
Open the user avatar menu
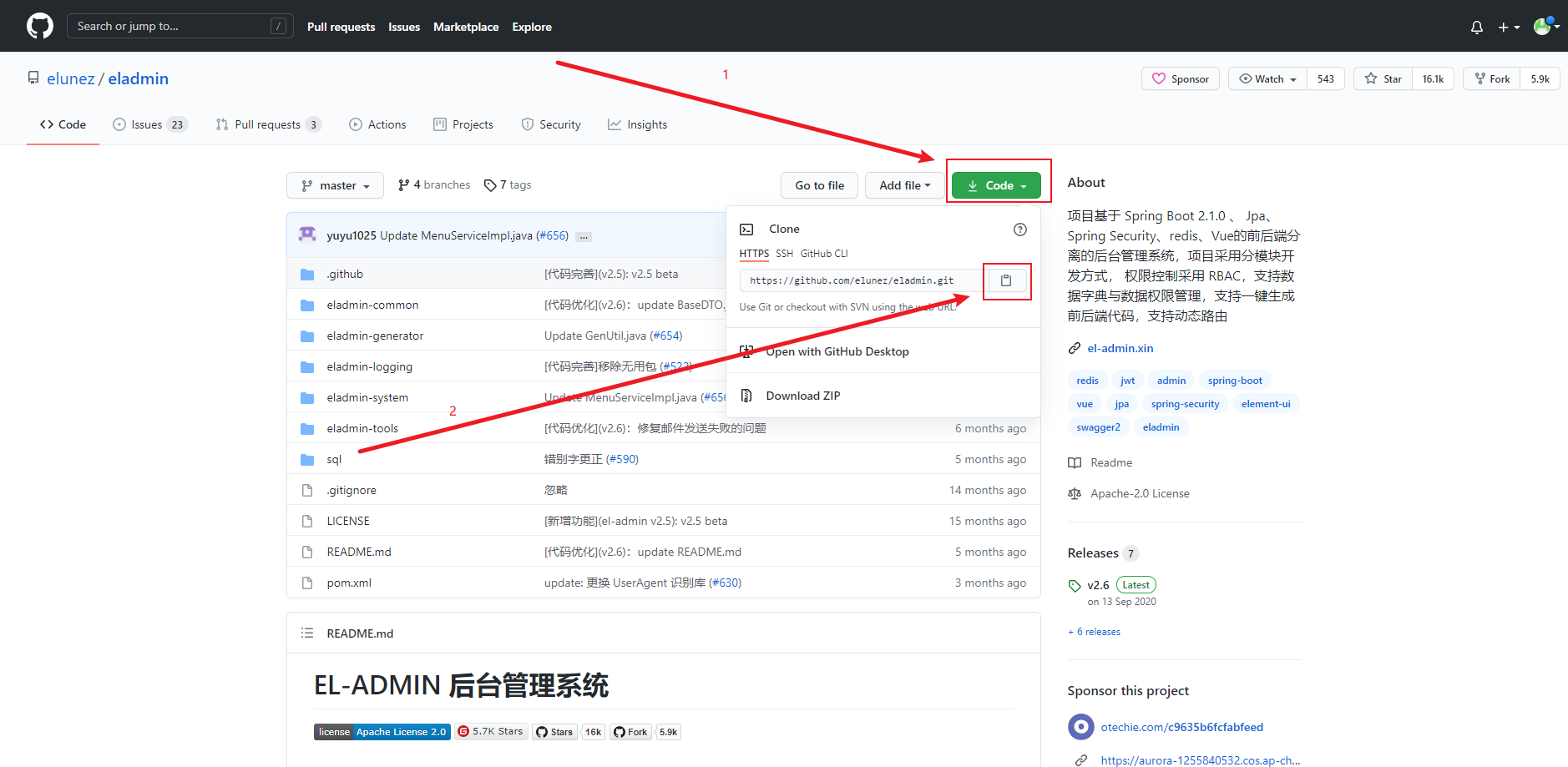[x=1546, y=27]
